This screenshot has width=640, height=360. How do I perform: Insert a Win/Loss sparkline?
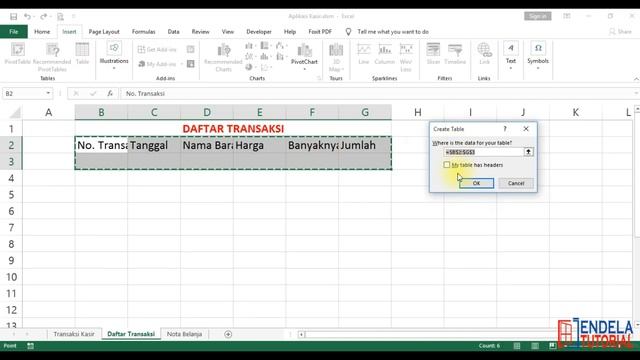406,57
